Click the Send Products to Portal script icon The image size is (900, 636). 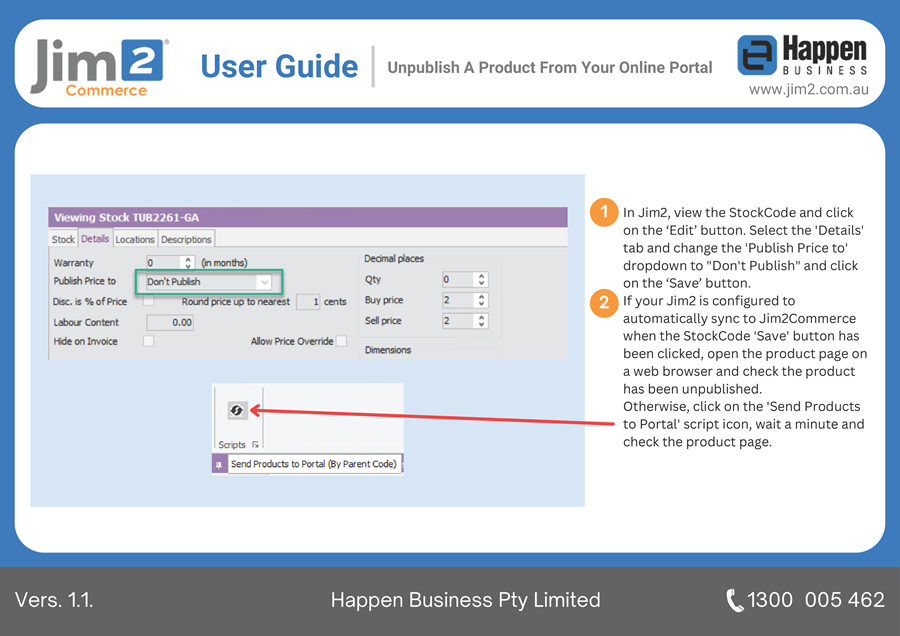[x=237, y=410]
